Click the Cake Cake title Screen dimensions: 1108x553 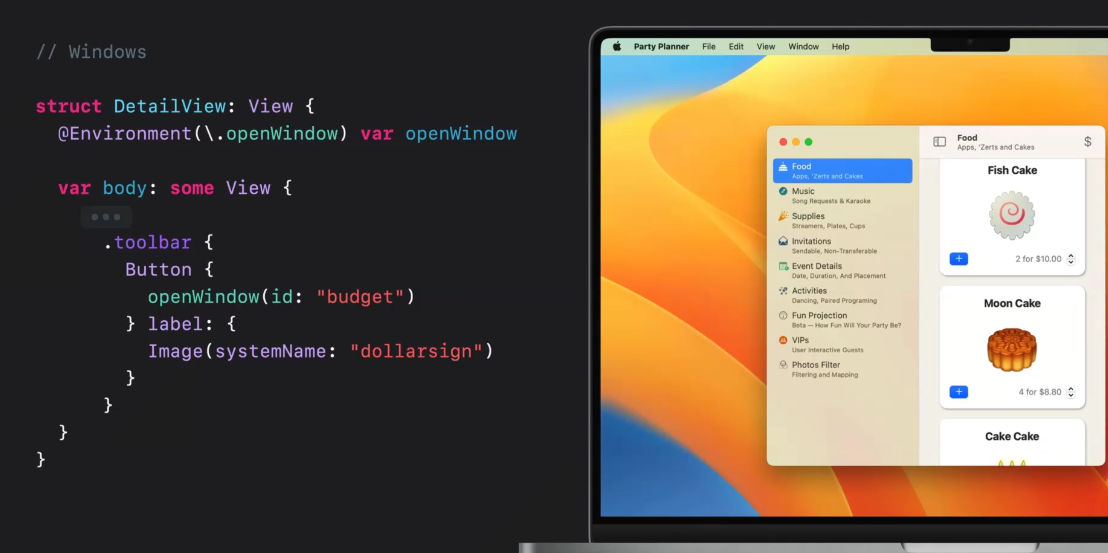pos(1012,436)
